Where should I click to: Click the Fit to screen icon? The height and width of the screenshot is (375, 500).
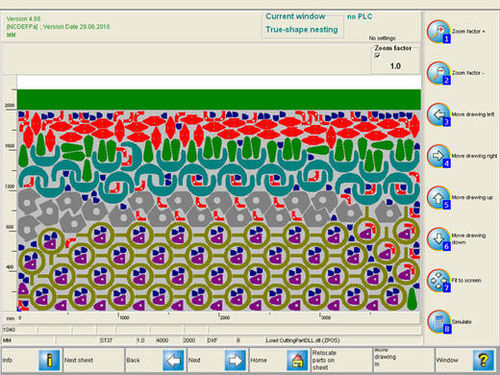439,281
